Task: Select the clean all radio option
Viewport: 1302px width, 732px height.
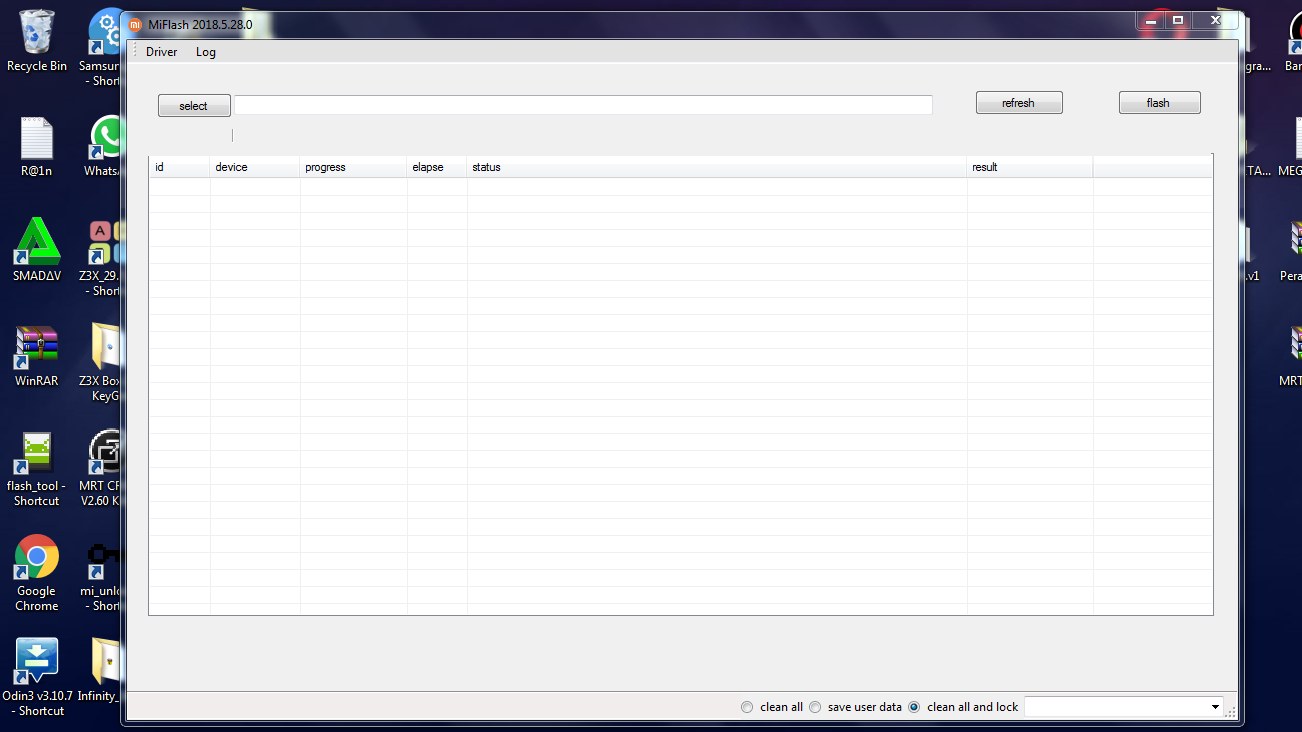Action: point(771,707)
